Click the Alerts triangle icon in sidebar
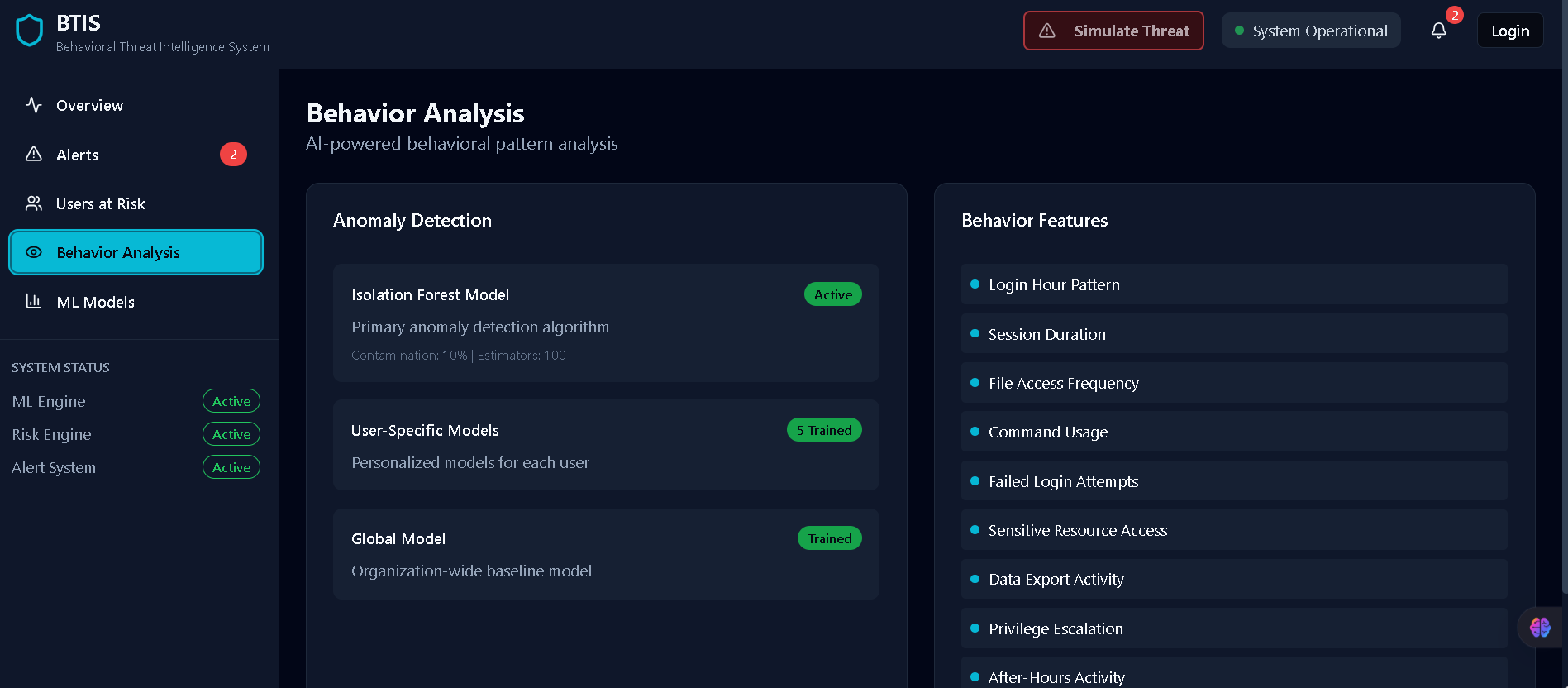The width and height of the screenshot is (1568, 688). (x=34, y=155)
